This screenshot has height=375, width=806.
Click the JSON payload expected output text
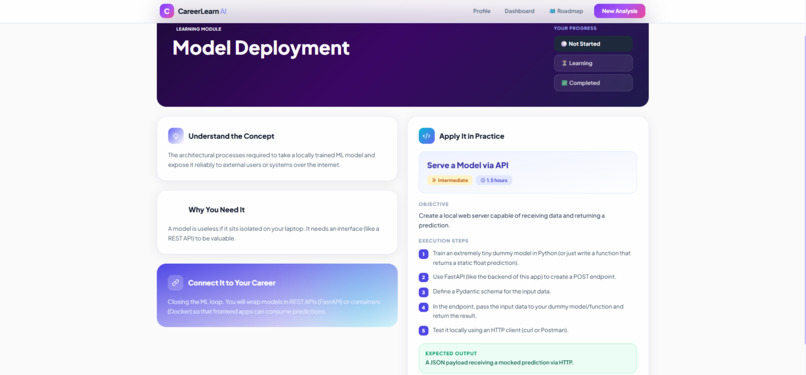[499, 362]
